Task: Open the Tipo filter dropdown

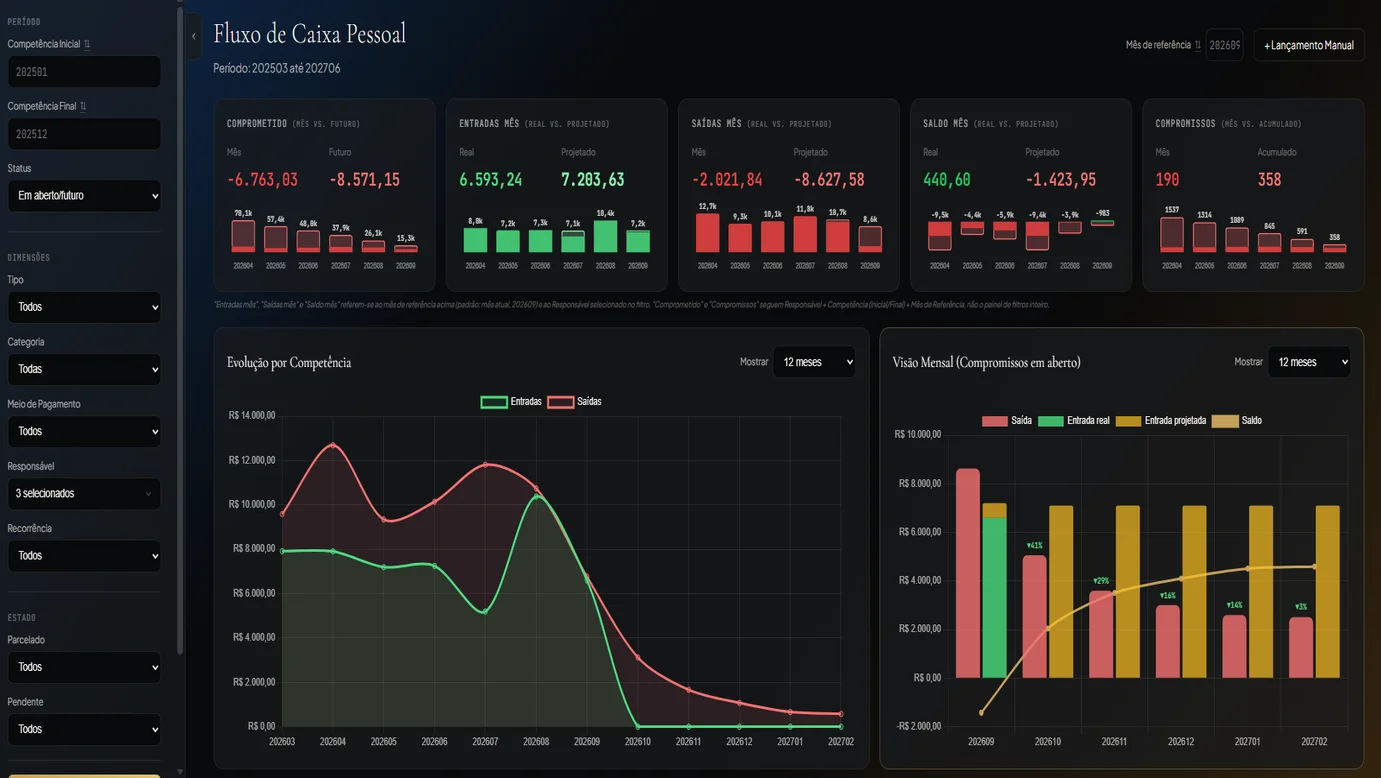Action: point(84,307)
